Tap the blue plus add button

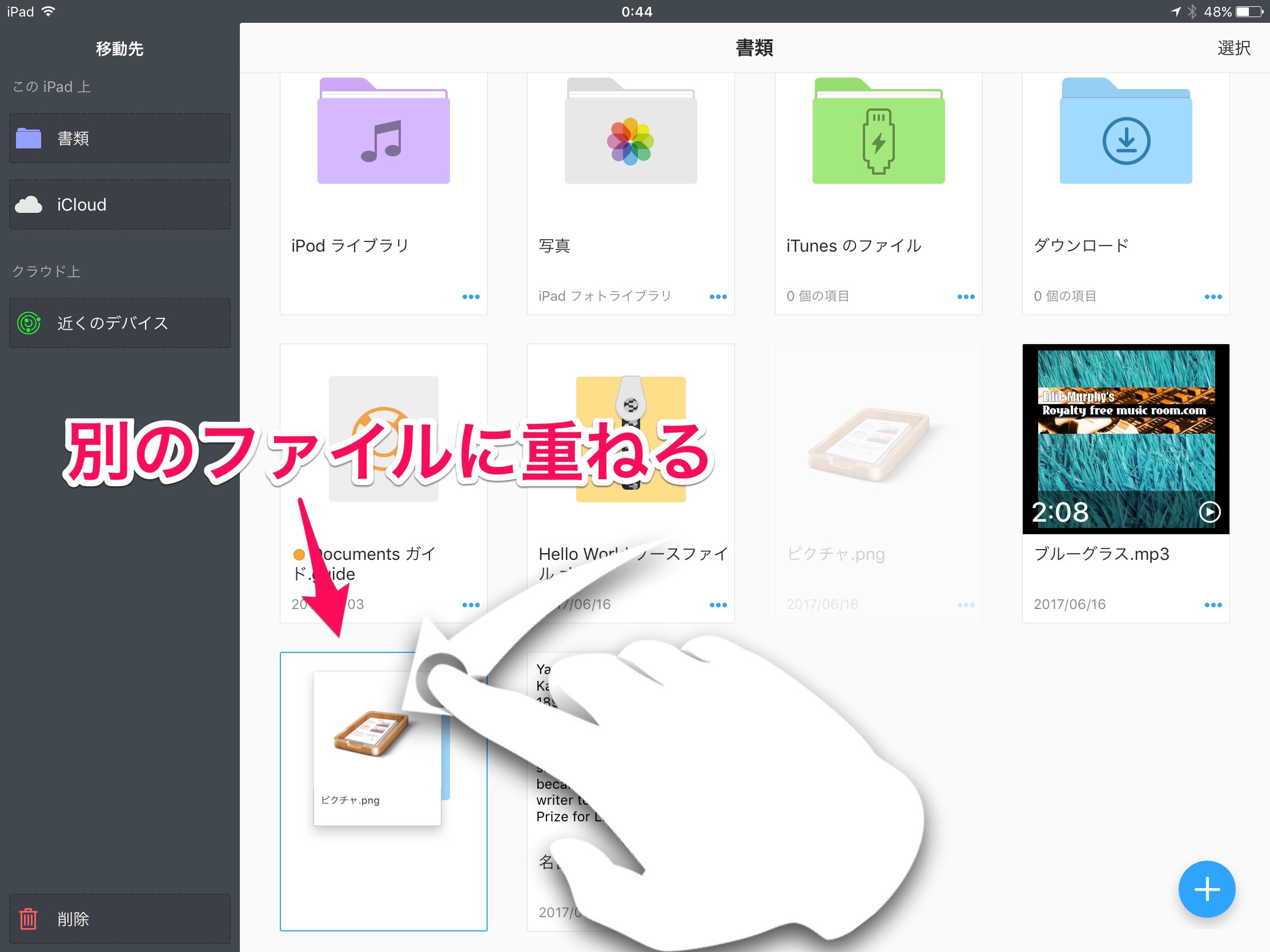click(1206, 889)
